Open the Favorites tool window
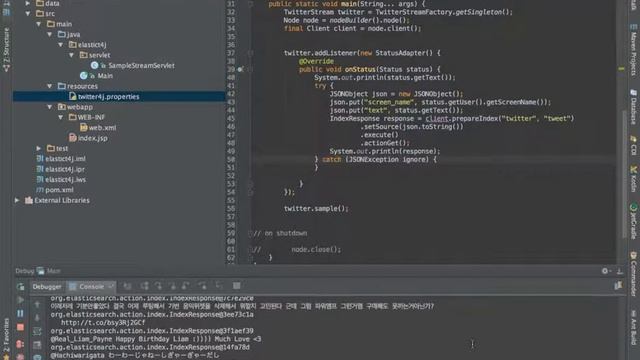The width and height of the screenshot is (640, 360). (x=6, y=338)
